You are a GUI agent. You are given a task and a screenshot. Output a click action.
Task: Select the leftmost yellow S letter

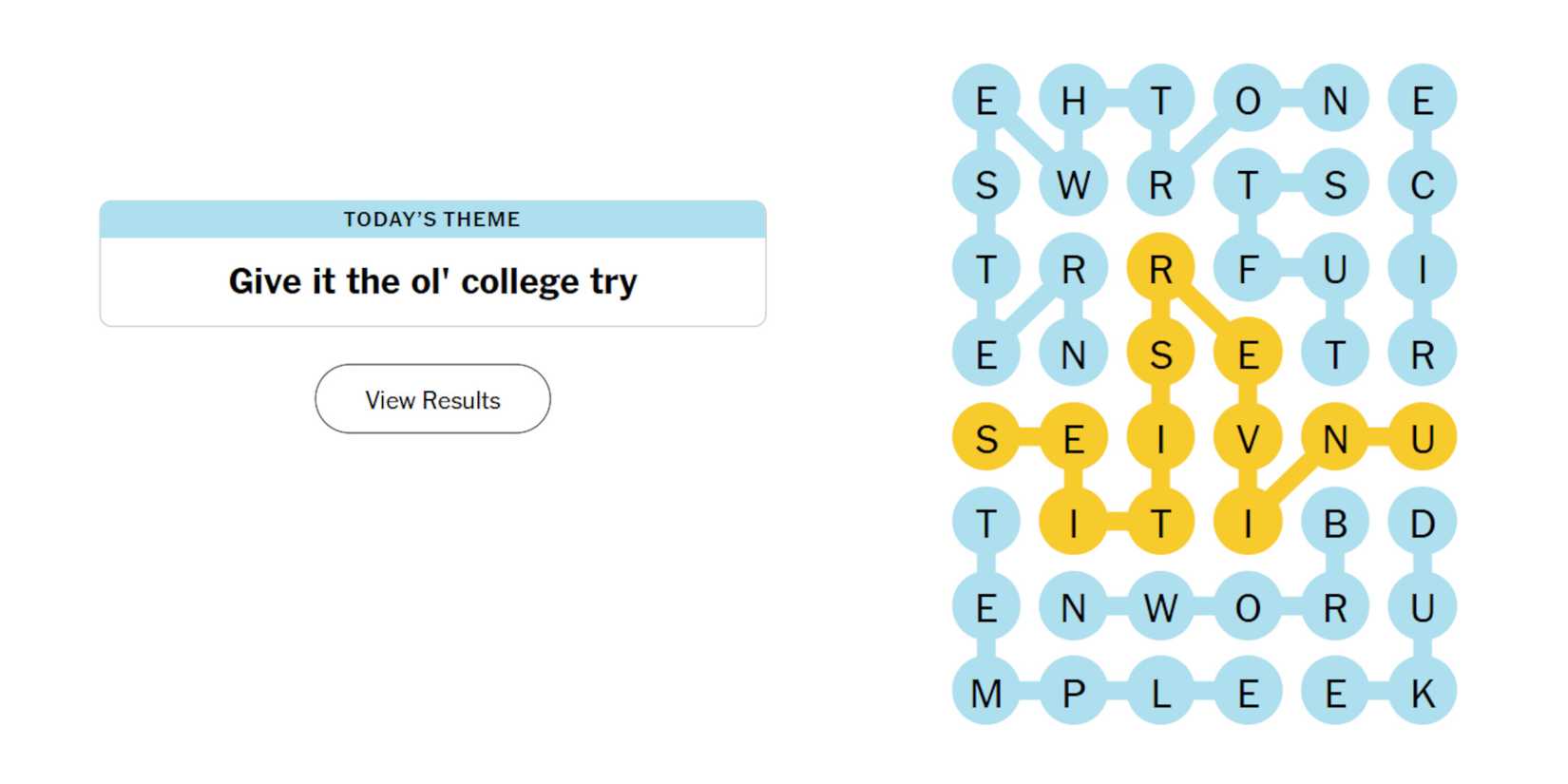click(986, 436)
